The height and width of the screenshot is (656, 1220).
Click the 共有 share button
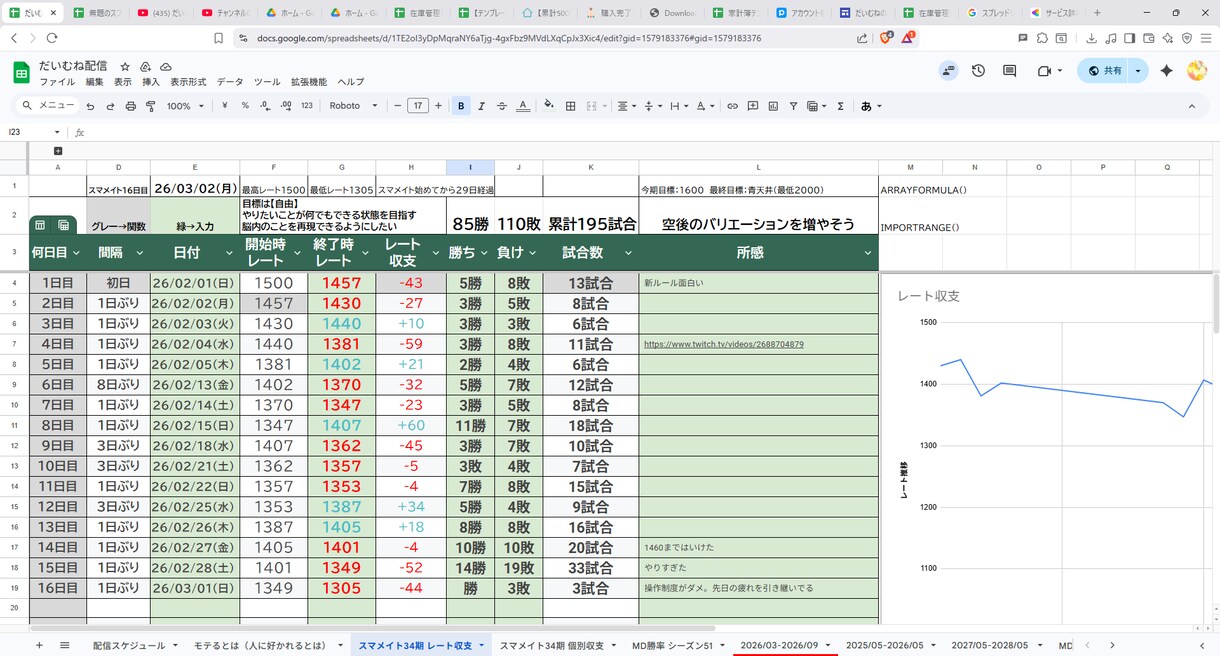point(1105,71)
